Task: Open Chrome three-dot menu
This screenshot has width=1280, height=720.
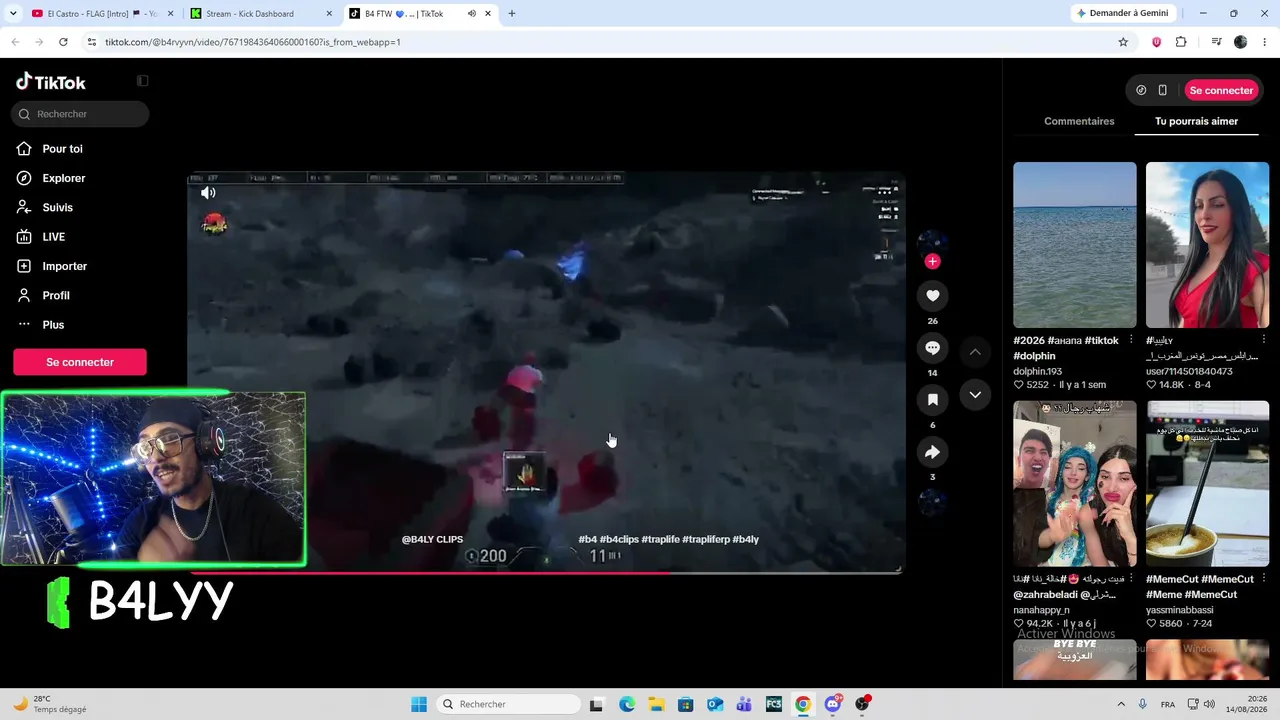Action: (1264, 42)
